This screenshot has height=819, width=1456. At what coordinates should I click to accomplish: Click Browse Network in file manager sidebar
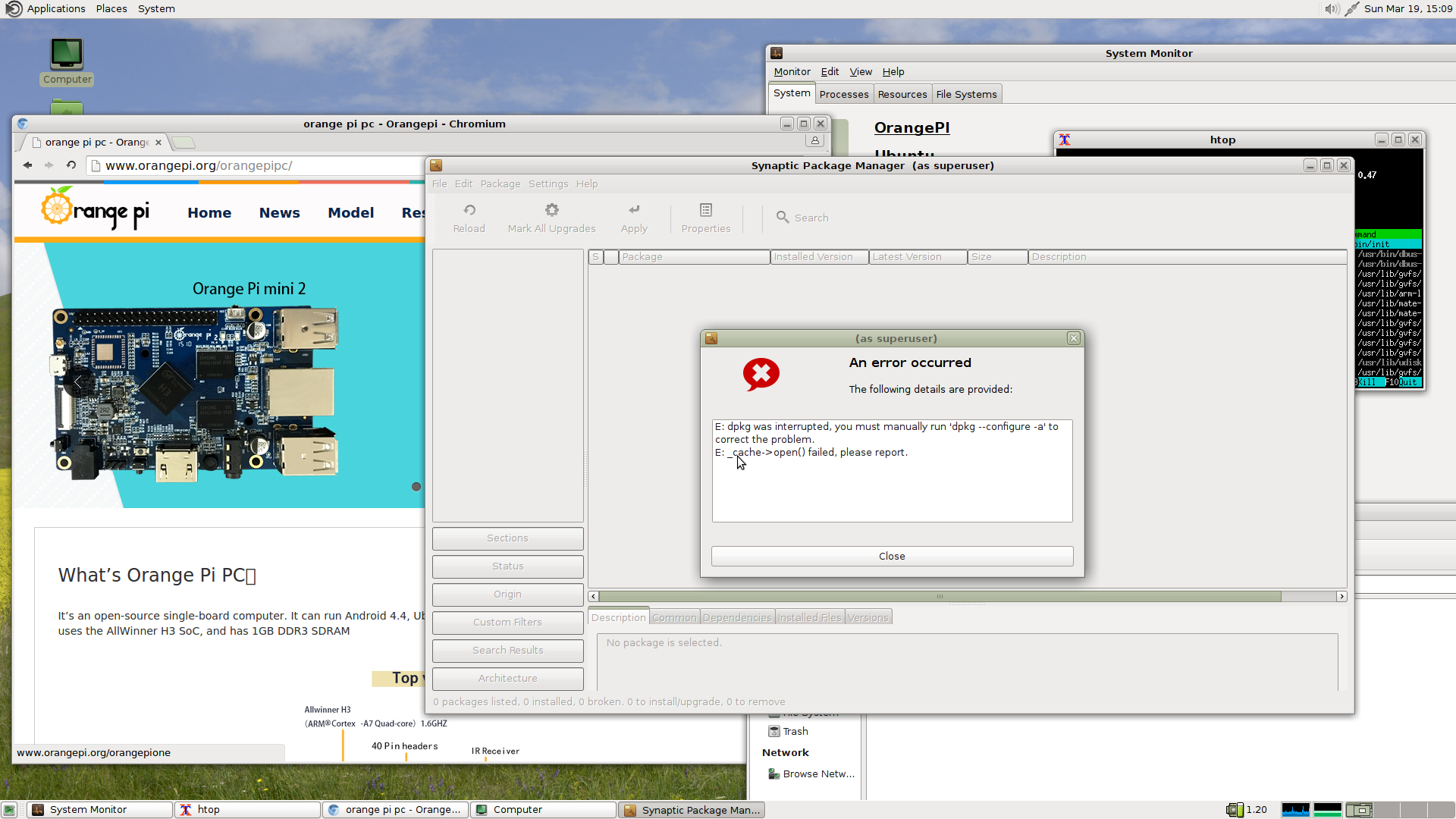pyautogui.click(x=811, y=773)
